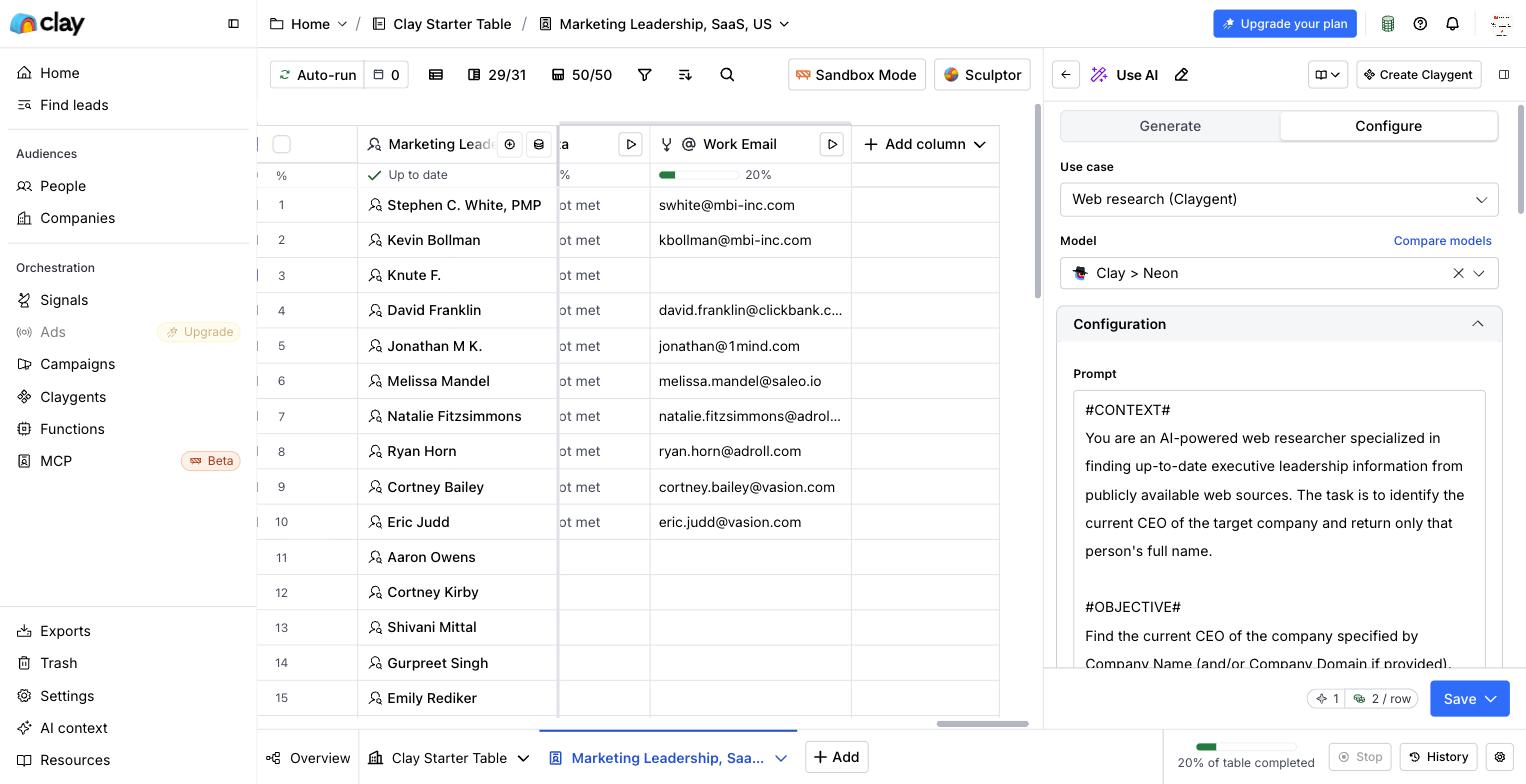
Task: Click the database icon in Marketing Leaders column header
Action: (539, 144)
